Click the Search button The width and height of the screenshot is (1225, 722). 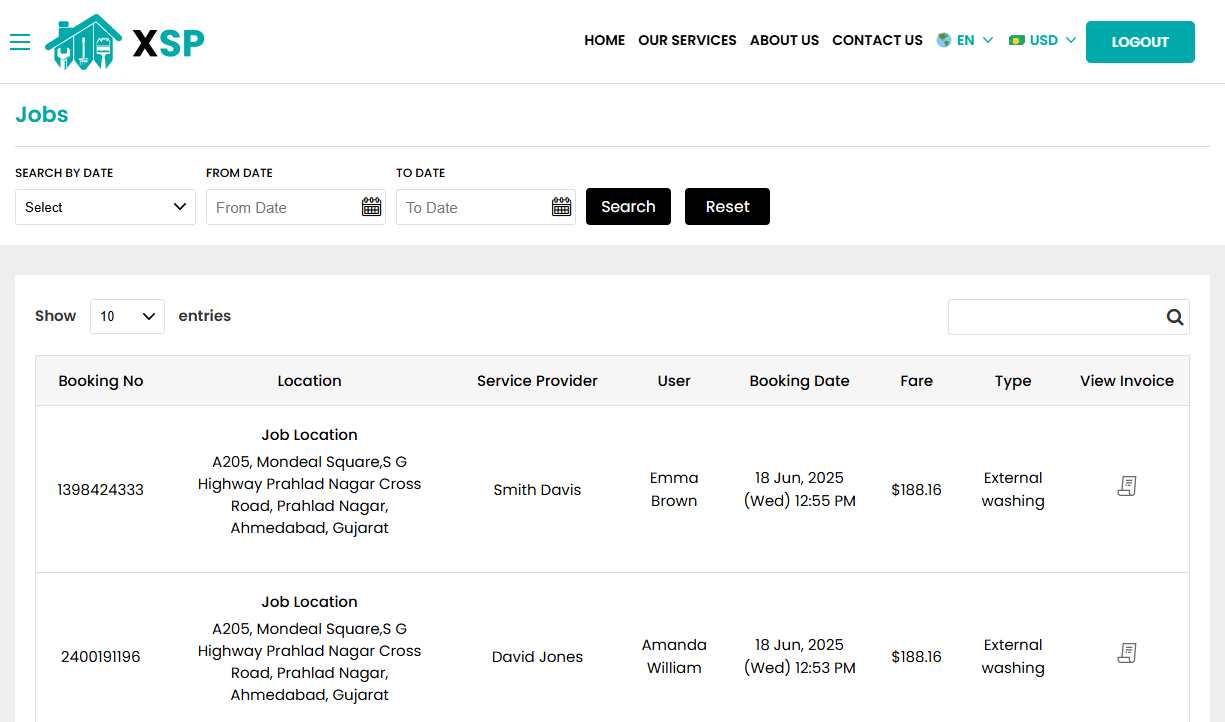click(x=628, y=206)
